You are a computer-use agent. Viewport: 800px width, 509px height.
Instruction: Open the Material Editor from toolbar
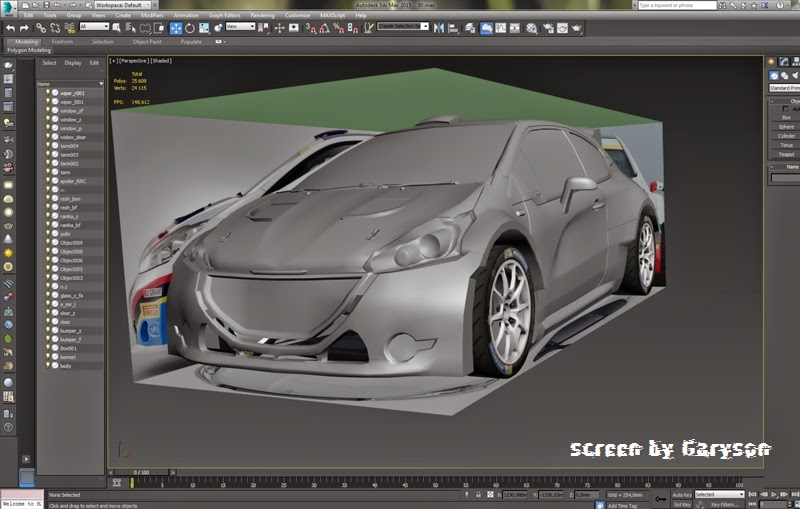click(531, 28)
